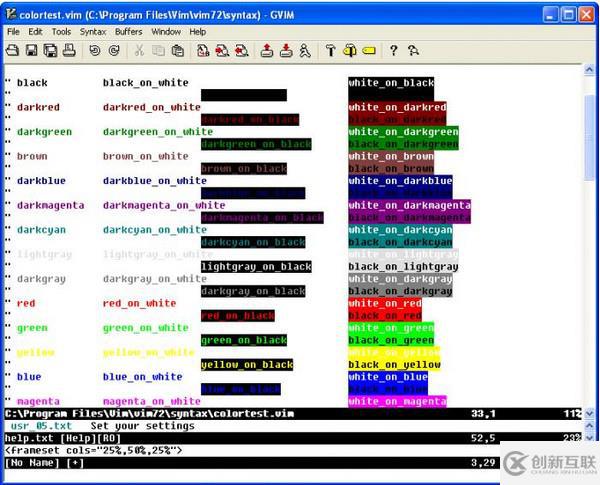This screenshot has height=485, width=600.
Task: Copy selection to the clipboard
Action: pyautogui.click(x=158, y=51)
